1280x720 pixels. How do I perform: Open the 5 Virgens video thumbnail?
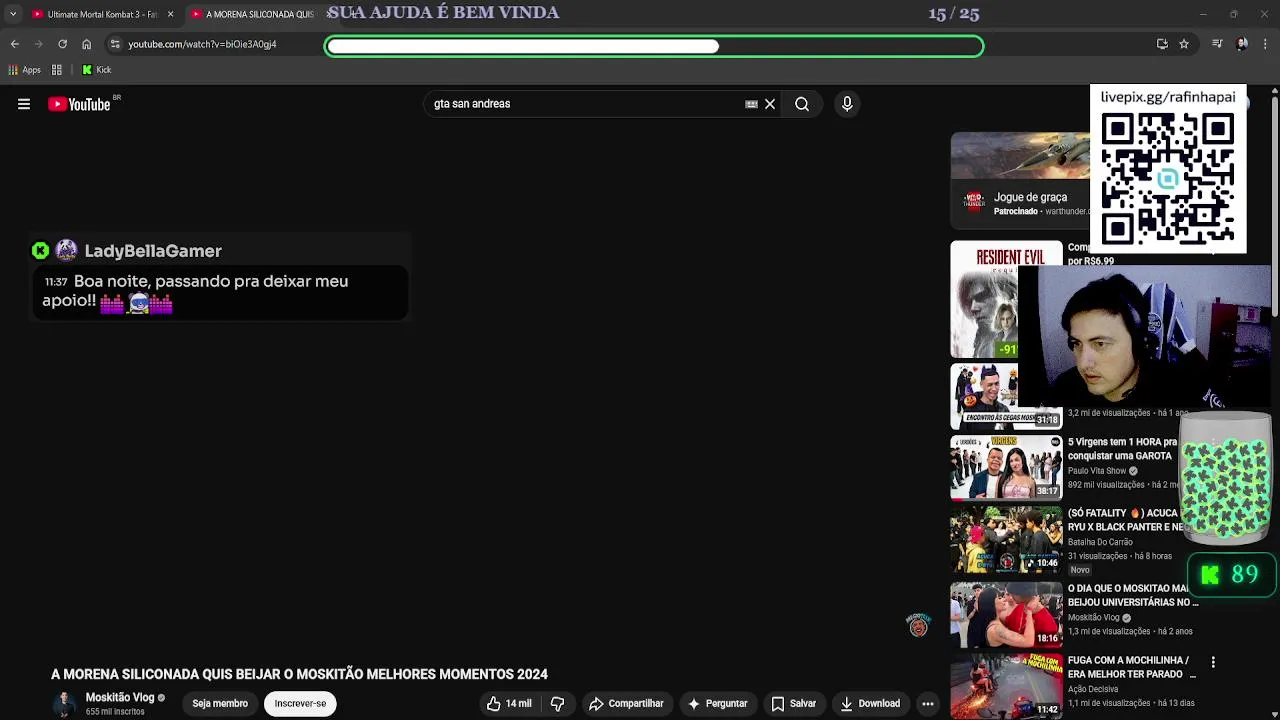pos(1006,467)
